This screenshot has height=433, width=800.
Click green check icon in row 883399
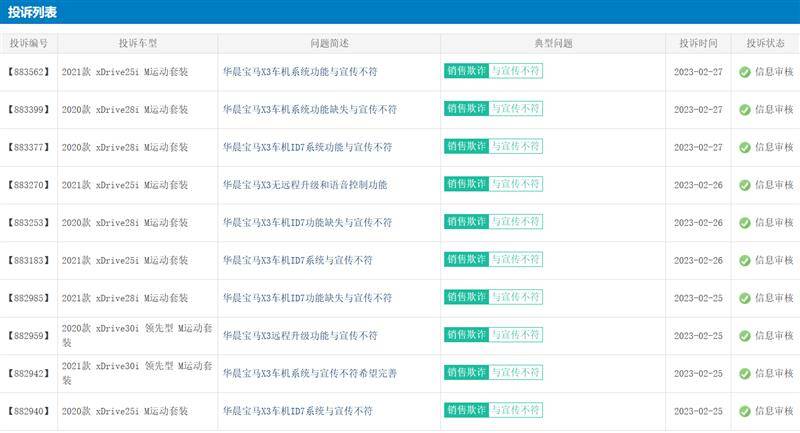pos(744,110)
